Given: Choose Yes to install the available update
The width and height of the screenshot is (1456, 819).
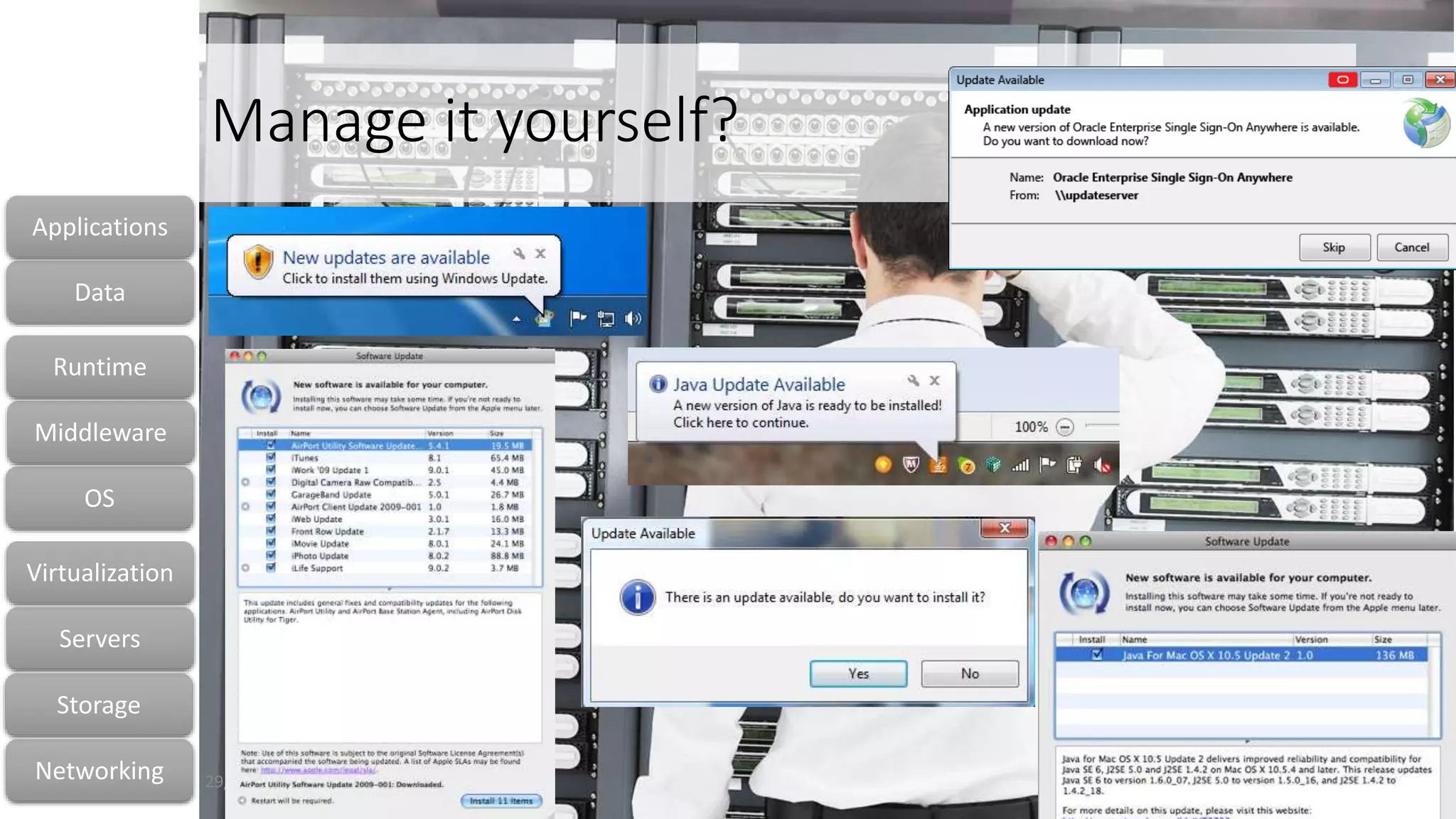Looking at the screenshot, I should 858,673.
